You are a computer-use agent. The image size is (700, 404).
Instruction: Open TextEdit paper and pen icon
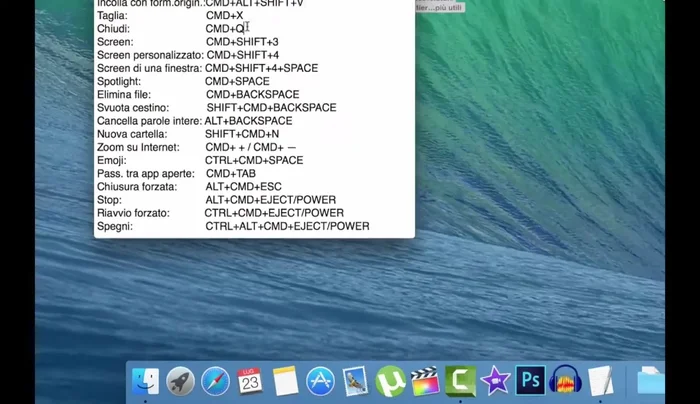(x=600, y=381)
